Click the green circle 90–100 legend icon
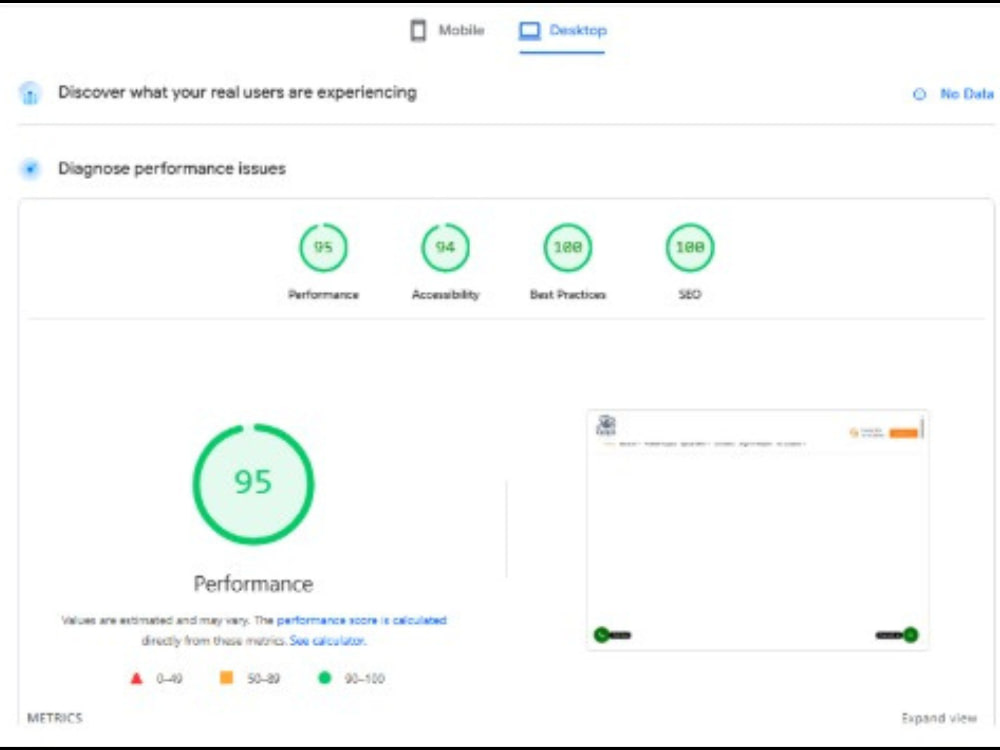1000x750 pixels. pos(325,677)
